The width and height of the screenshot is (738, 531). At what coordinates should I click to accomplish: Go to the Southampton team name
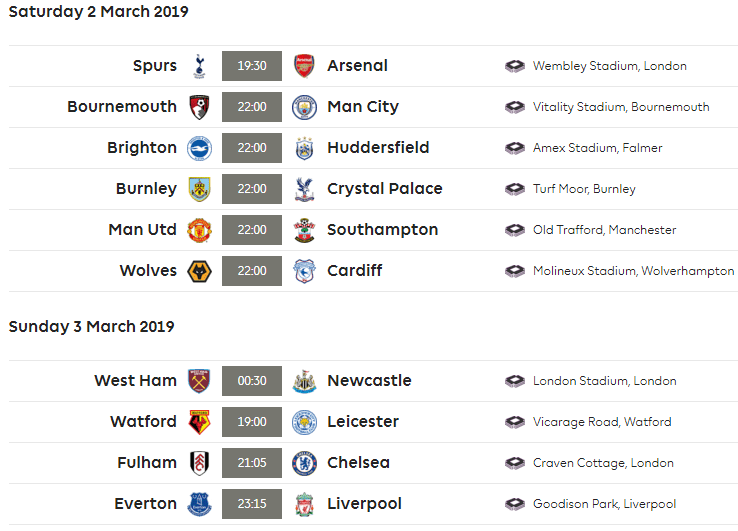coord(382,230)
